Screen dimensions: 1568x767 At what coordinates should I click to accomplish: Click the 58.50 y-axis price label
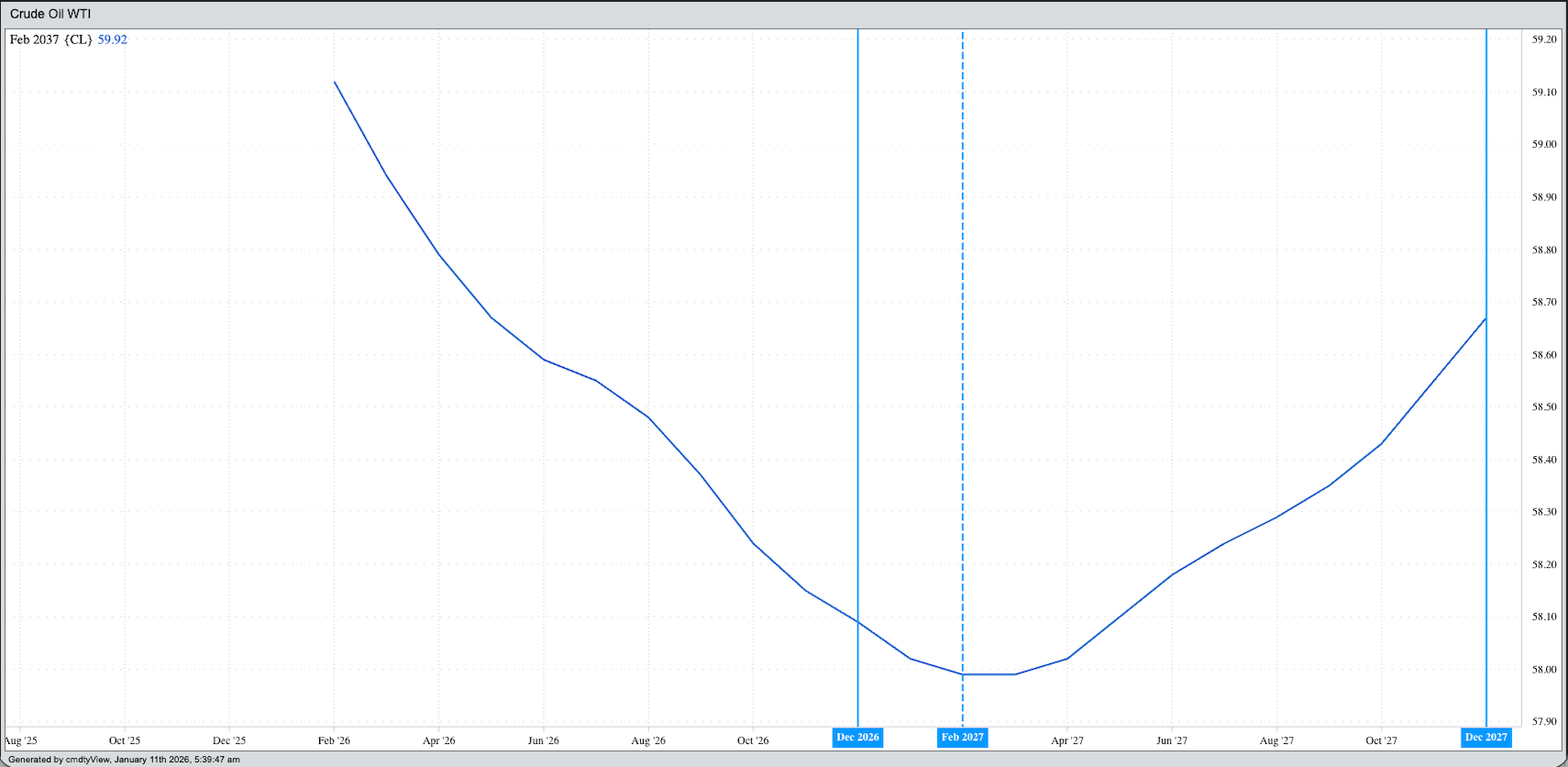click(x=1544, y=407)
